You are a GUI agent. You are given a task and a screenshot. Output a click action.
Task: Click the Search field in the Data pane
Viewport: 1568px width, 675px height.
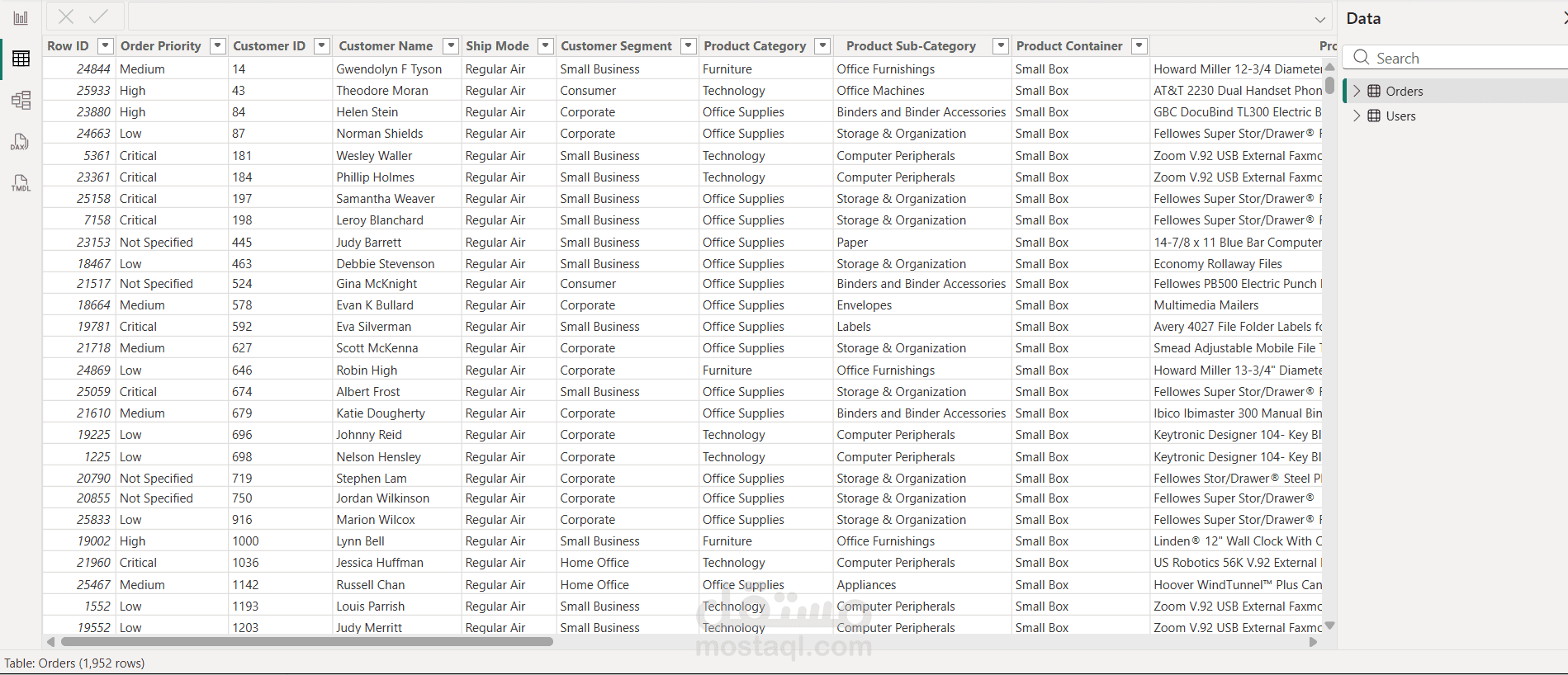(1457, 58)
